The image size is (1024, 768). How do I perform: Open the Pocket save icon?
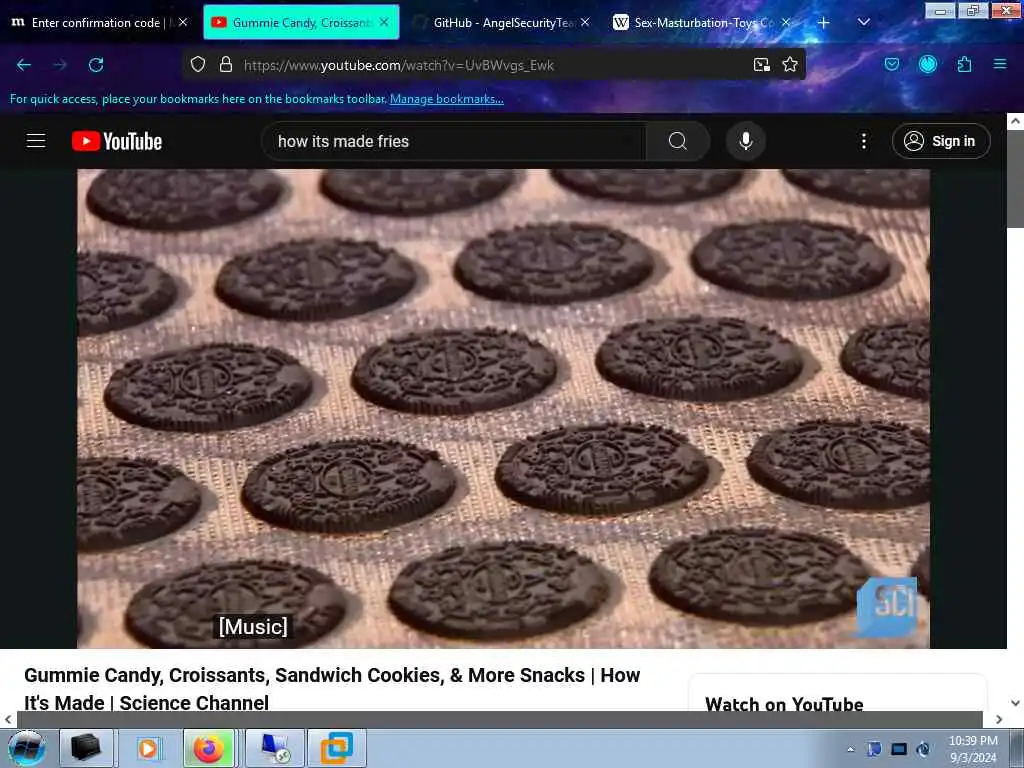(x=891, y=64)
